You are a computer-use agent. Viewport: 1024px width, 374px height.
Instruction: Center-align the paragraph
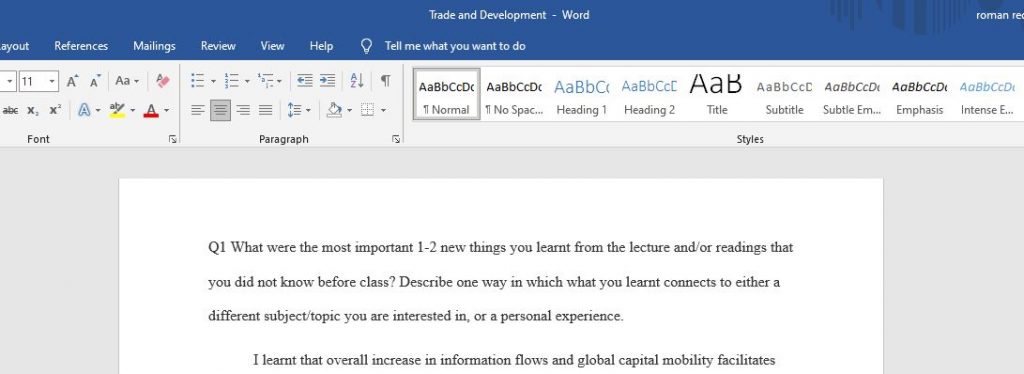click(221, 110)
